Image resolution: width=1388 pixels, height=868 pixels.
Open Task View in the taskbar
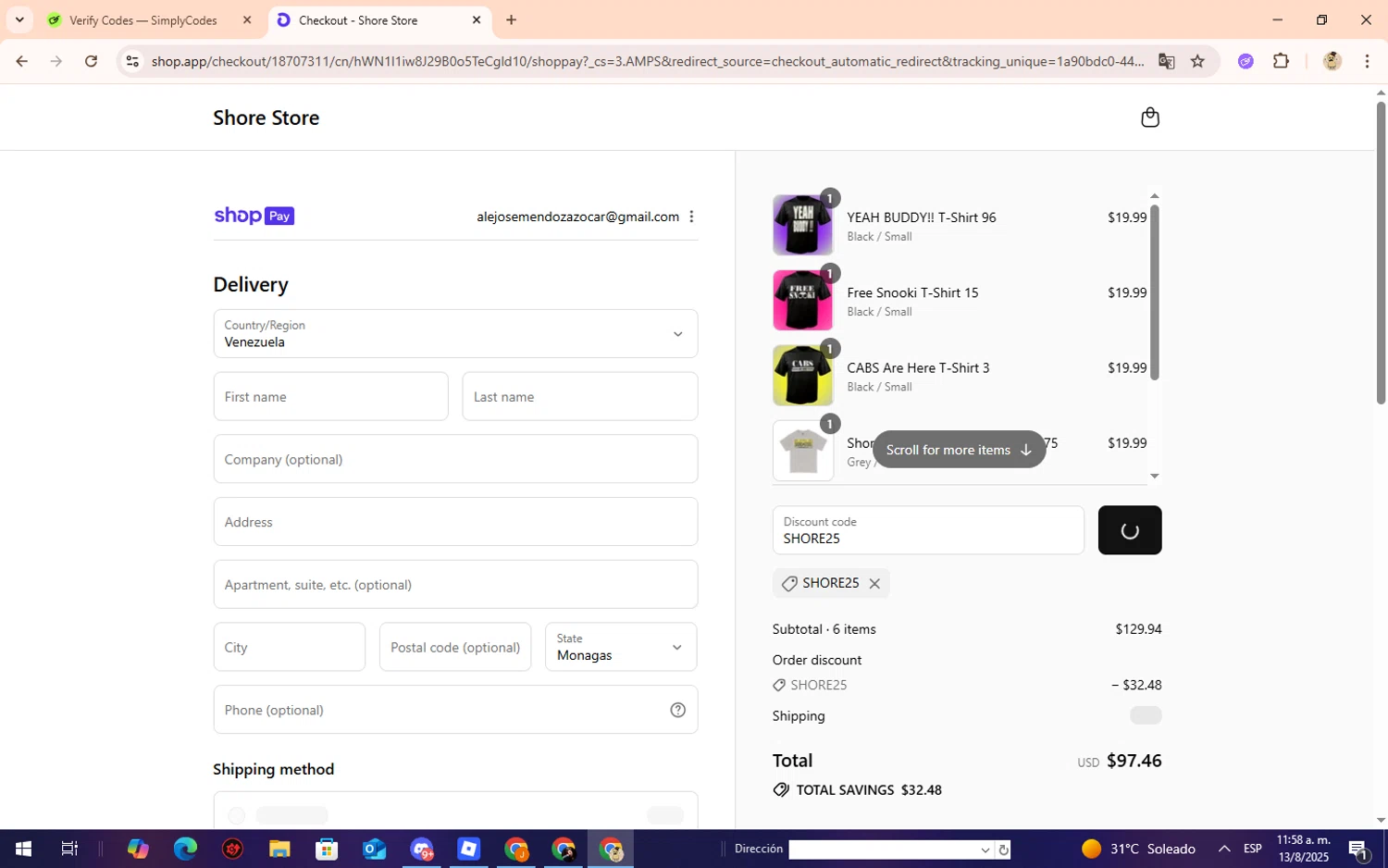[x=69, y=849]
